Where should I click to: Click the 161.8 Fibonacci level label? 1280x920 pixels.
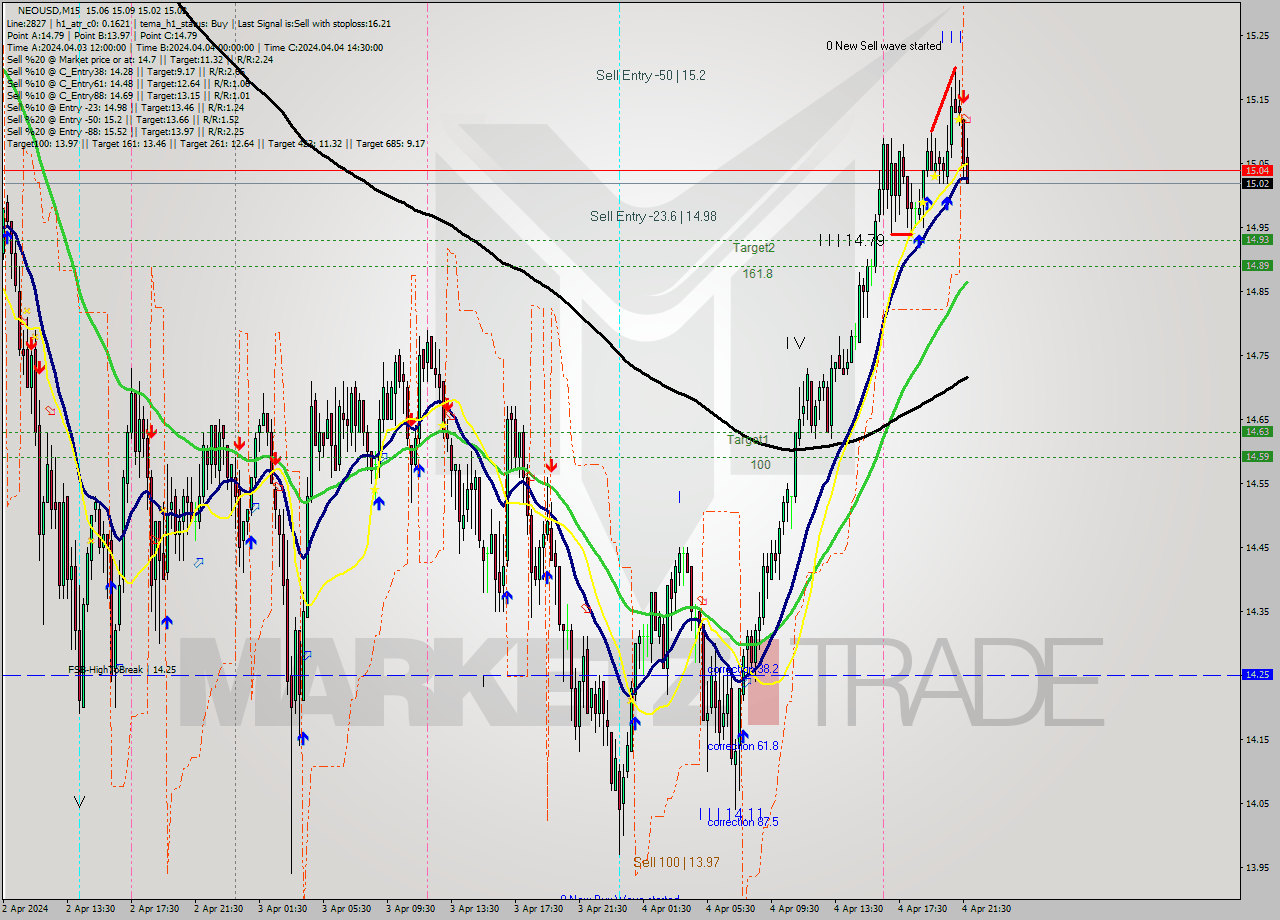[x=757, y=273]
